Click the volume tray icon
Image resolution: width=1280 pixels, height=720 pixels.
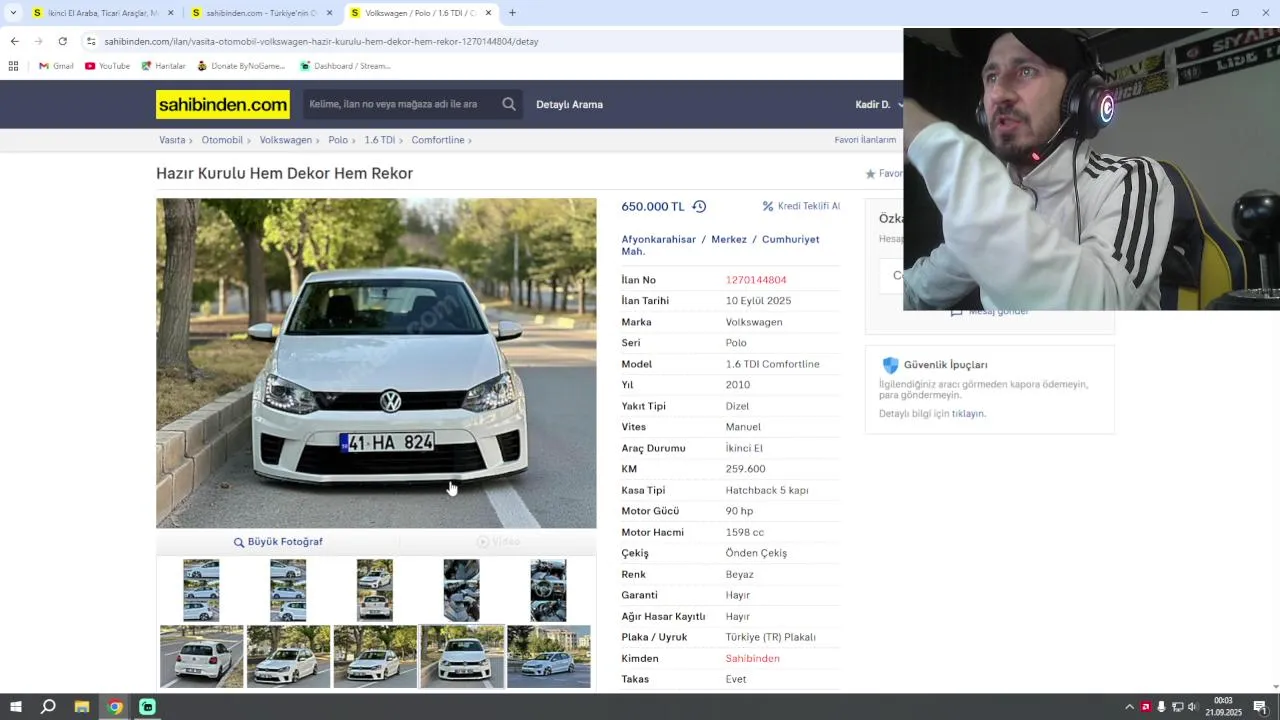click(x=1192, y=707)
